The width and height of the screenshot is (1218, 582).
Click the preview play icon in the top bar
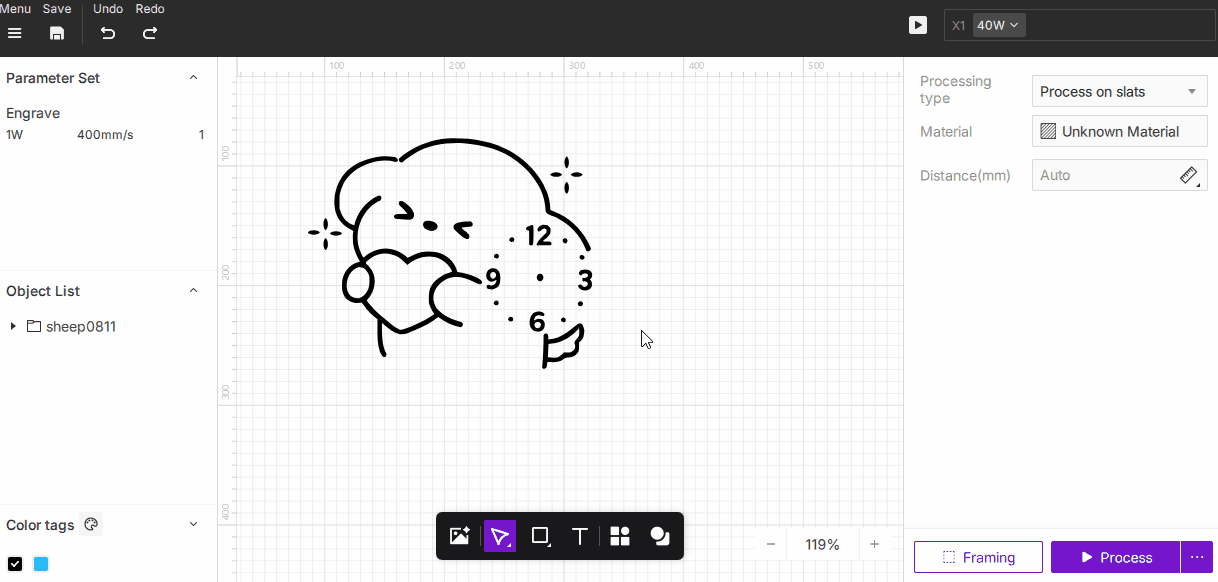918,25
